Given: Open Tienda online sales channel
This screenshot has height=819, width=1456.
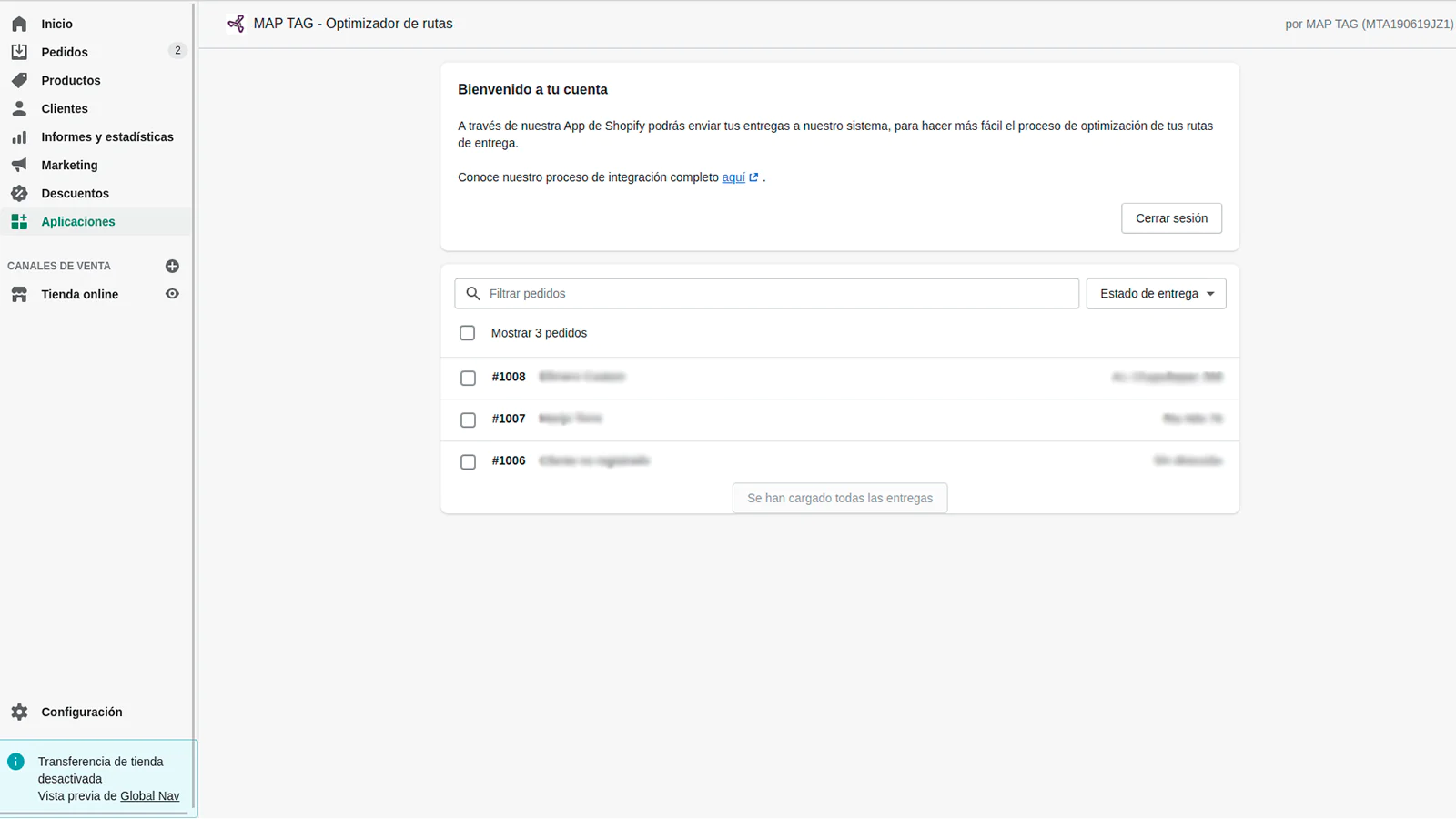Looking at the screenshot, I should click(79, 294).
